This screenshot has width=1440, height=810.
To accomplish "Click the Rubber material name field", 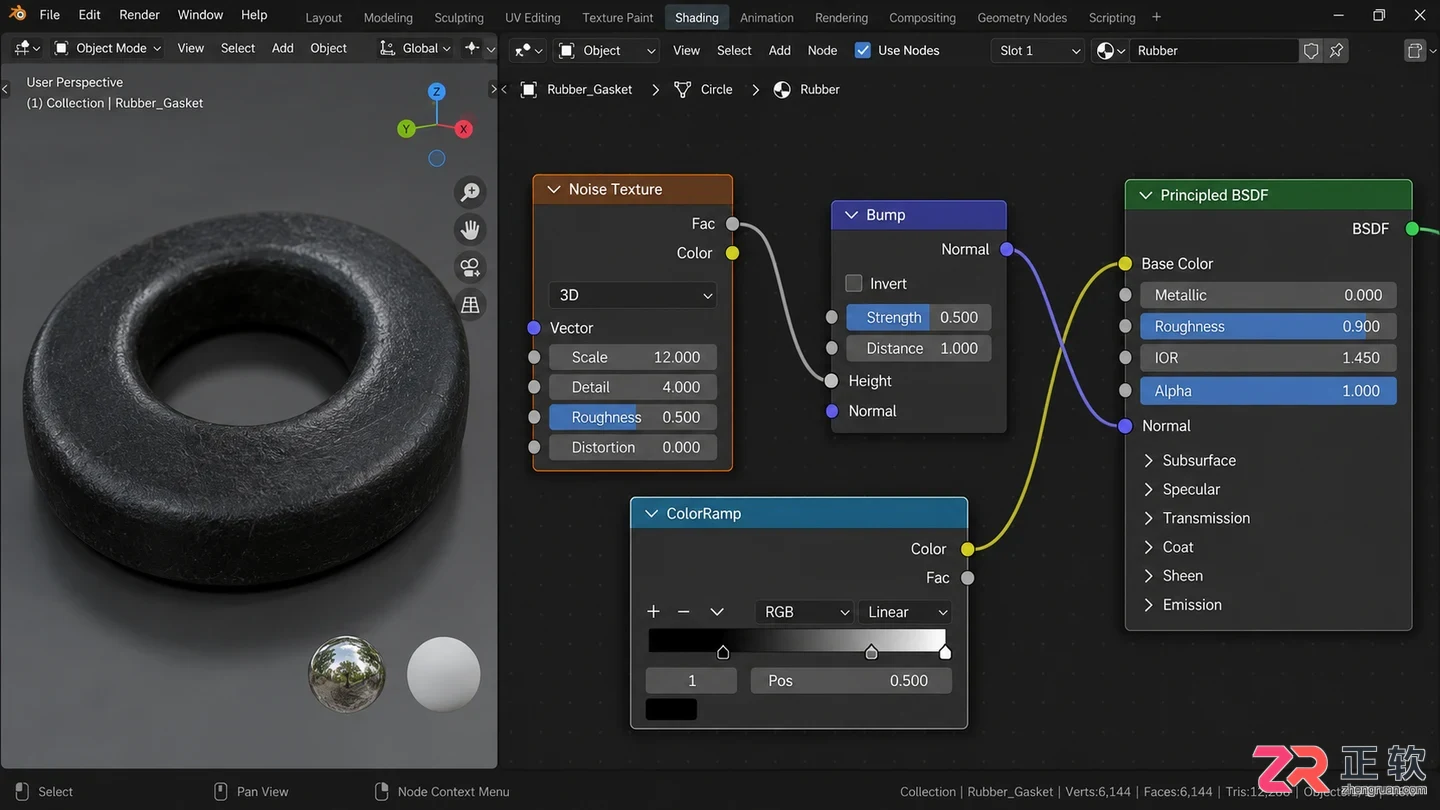I will 1214,50.
